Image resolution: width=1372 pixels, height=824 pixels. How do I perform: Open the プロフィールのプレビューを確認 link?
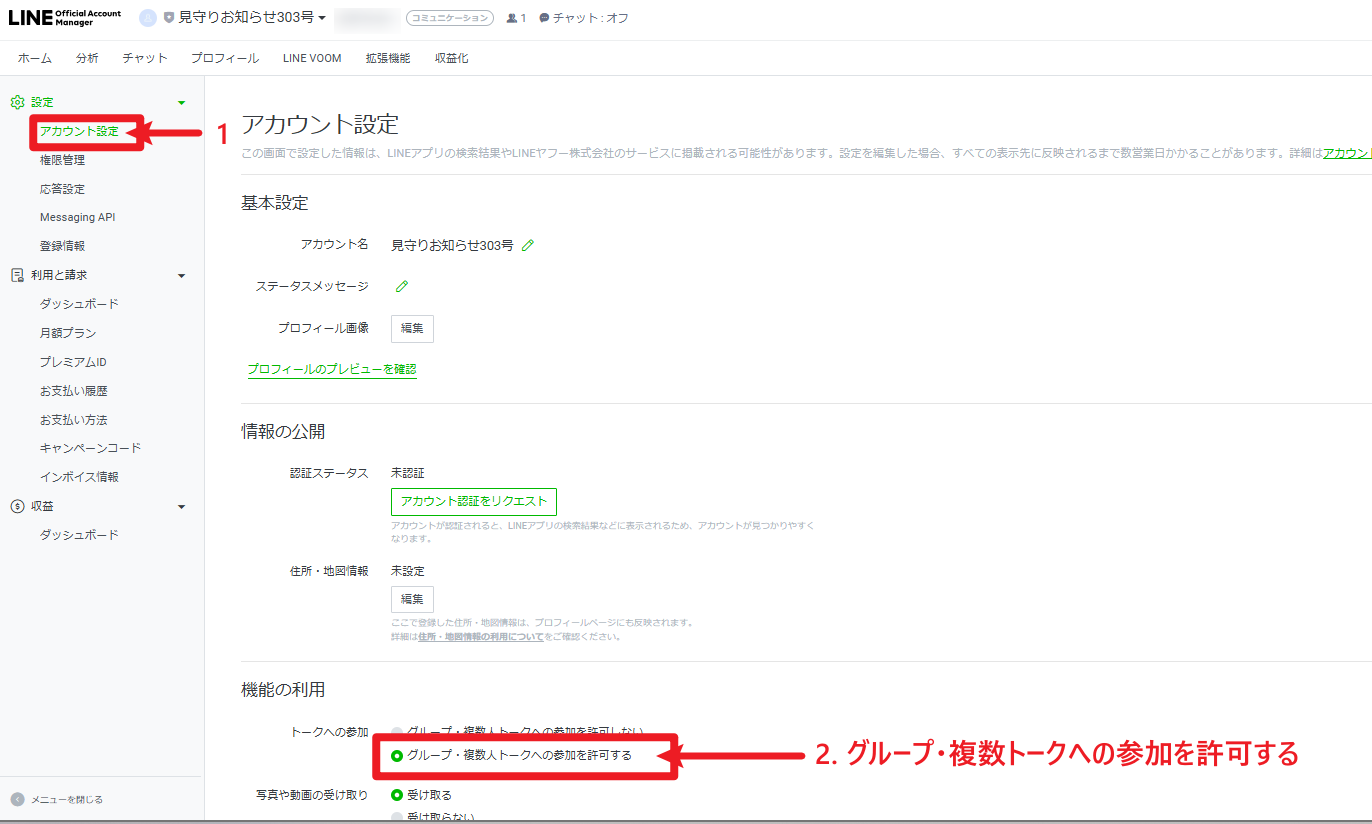(332, 369)
